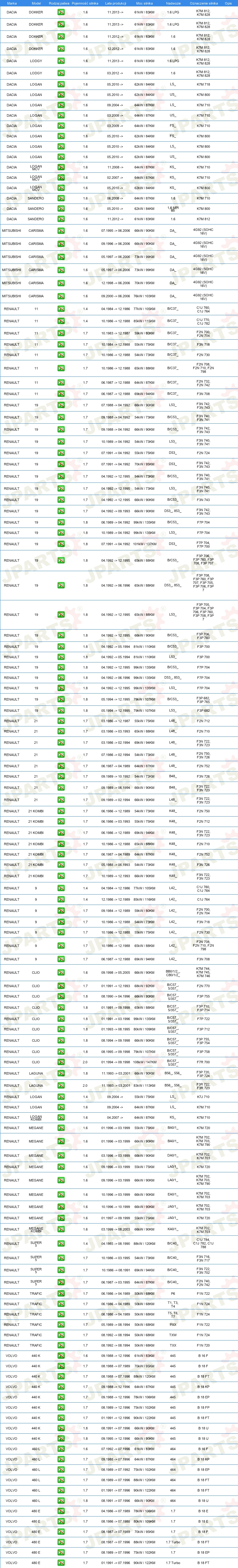The image size is (238, 1568).
Task: Click the MITSUBISHI brand cell in 07.1995 row
Action: [x=12, y=231]
